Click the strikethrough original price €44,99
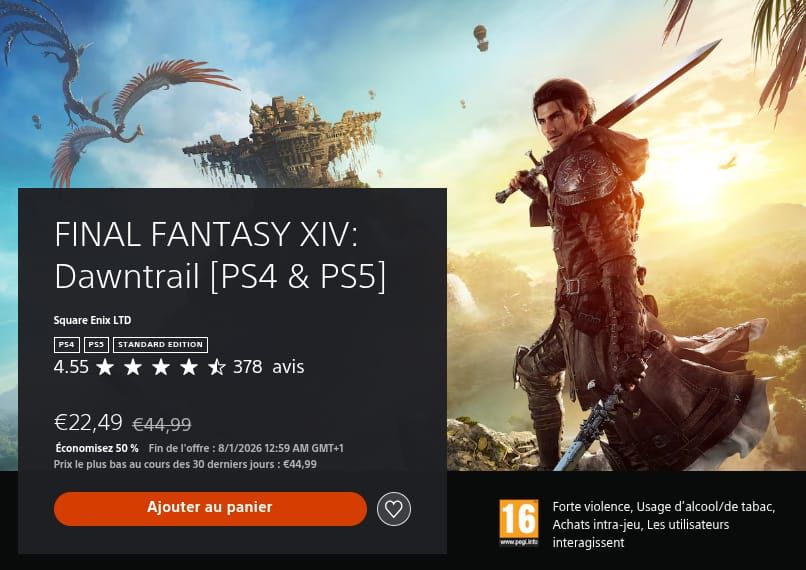 click(162, 425)
